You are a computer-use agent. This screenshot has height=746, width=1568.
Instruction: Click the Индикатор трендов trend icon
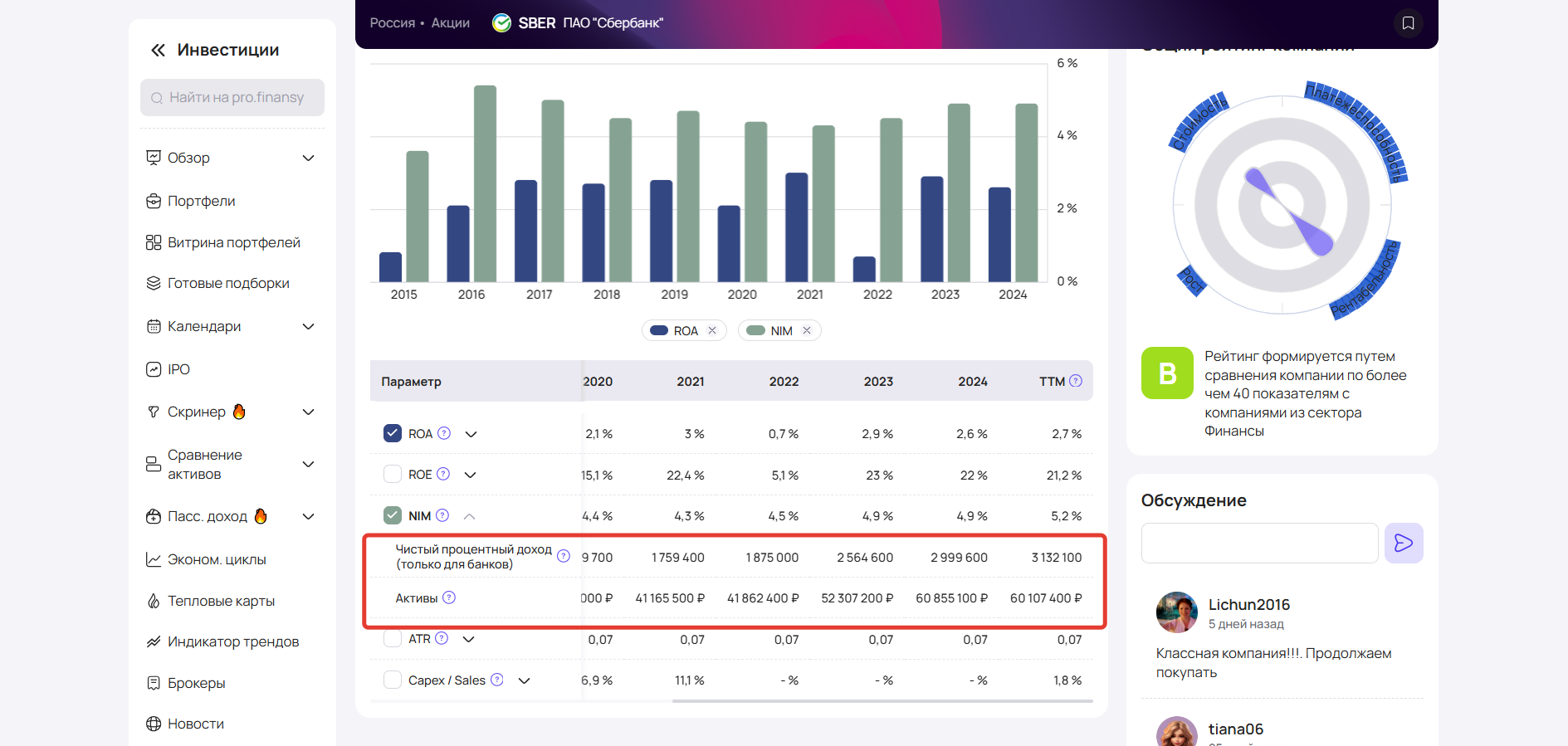pos(154,641)
